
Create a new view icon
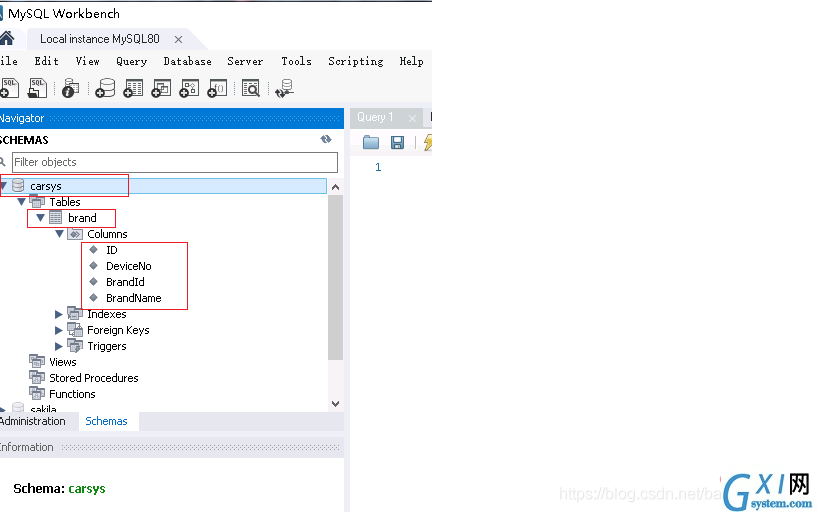(x=161, y=88)
